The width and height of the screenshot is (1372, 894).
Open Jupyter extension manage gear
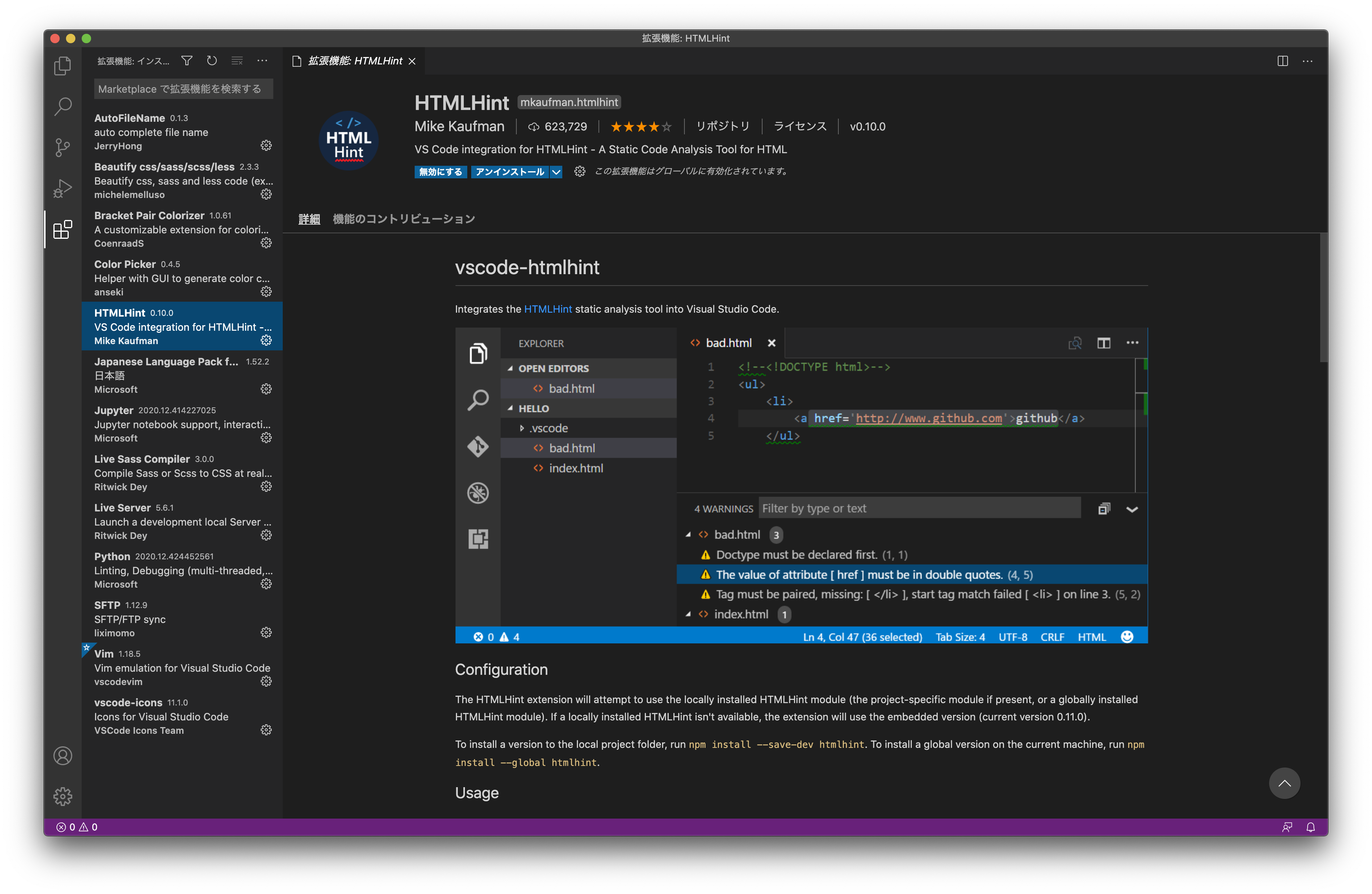coord(266,438)
